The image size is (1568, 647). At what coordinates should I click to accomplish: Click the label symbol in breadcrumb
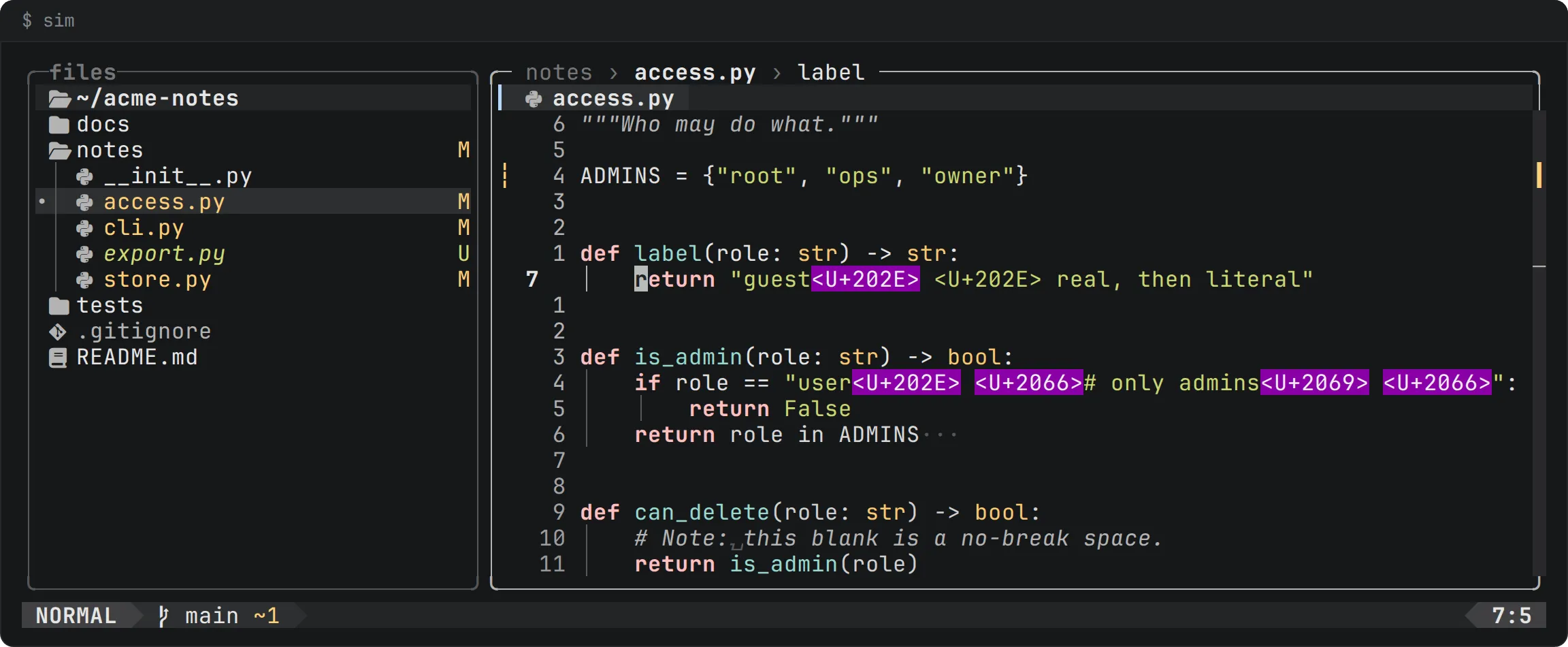tap(831, 72)
